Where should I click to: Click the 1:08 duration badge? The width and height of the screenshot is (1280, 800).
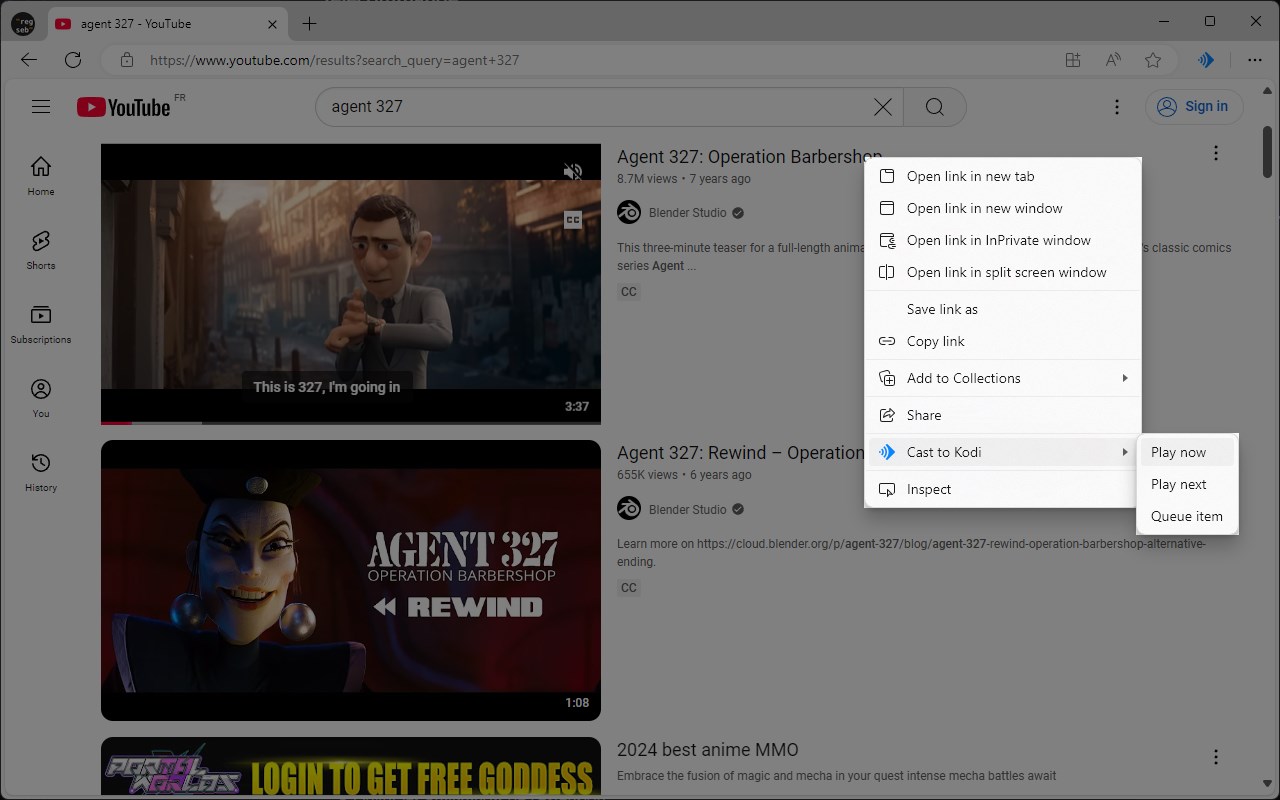pyautogui.click(x=577, y=703)
